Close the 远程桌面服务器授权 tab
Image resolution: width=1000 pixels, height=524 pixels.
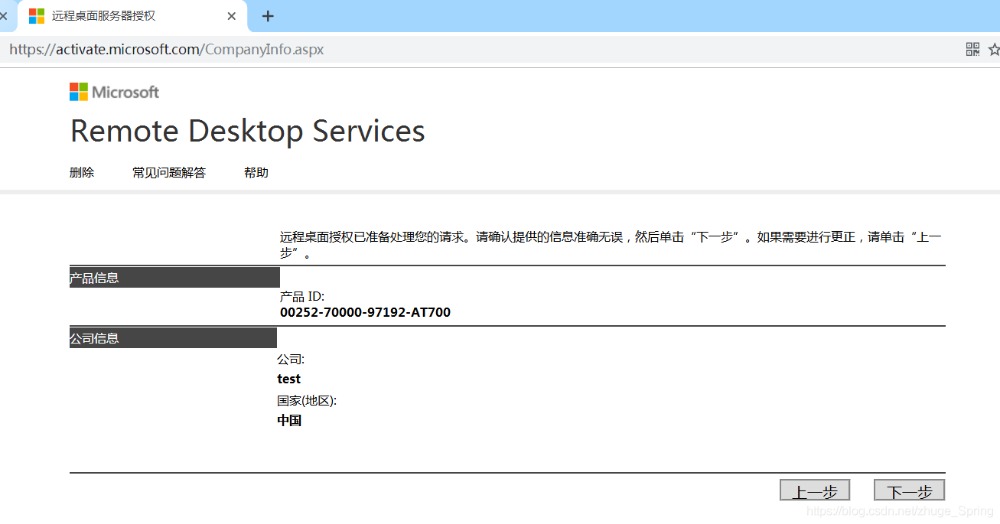tap(232, 16)
